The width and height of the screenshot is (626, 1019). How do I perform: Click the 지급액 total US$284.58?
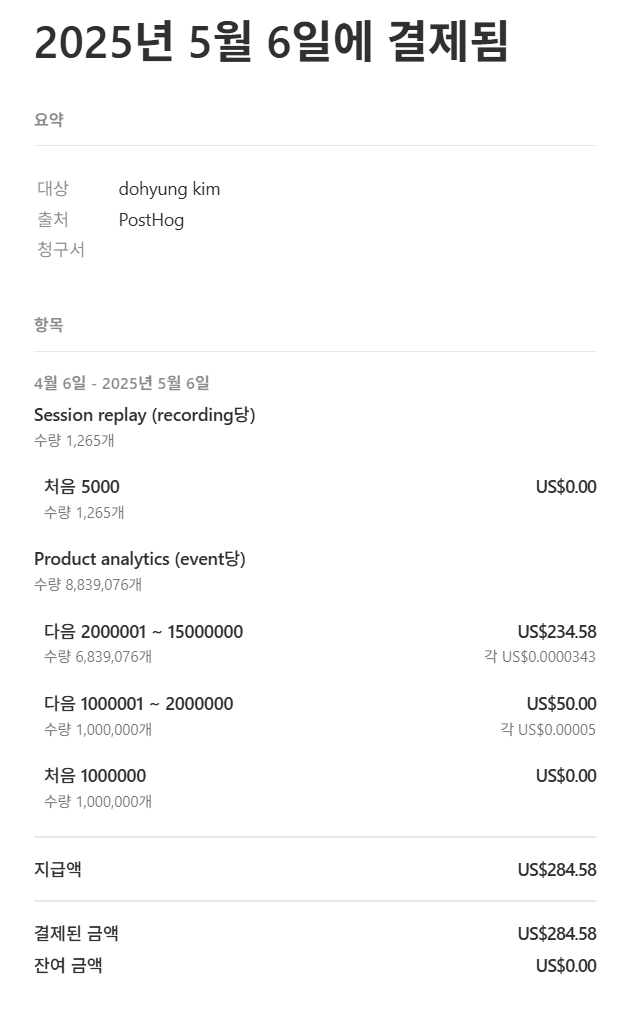pos(557,870)
